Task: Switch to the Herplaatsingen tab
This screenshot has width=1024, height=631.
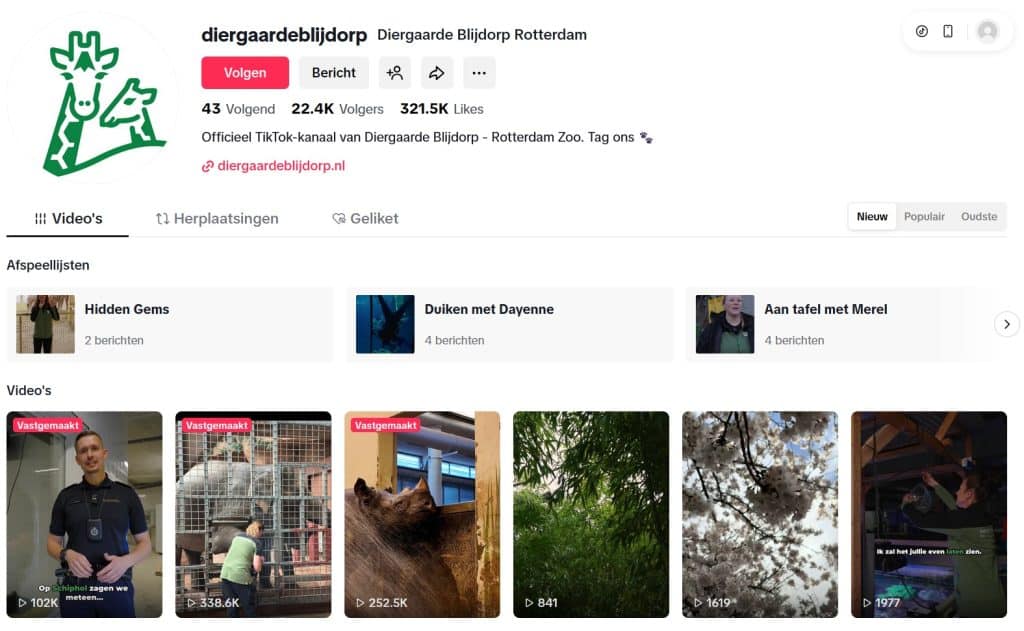Action: pyautogui.click(x=217, y=219)
